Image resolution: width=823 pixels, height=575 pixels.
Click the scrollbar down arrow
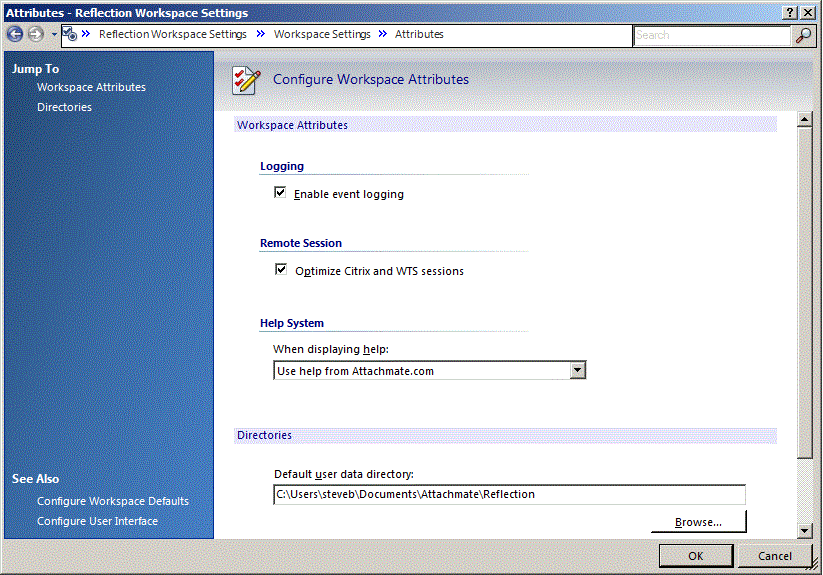click(804, 530)
